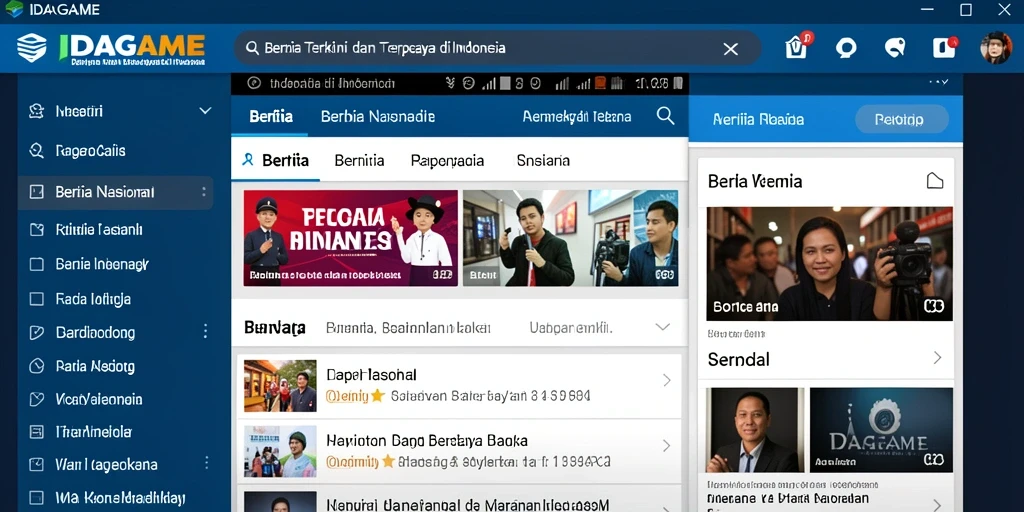
Task: Expand the filter row chevron down
Action: point(662,327)
